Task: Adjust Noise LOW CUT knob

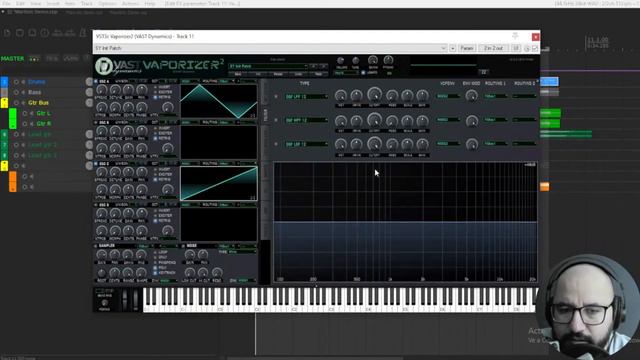Action: click(x=190, y=272)
